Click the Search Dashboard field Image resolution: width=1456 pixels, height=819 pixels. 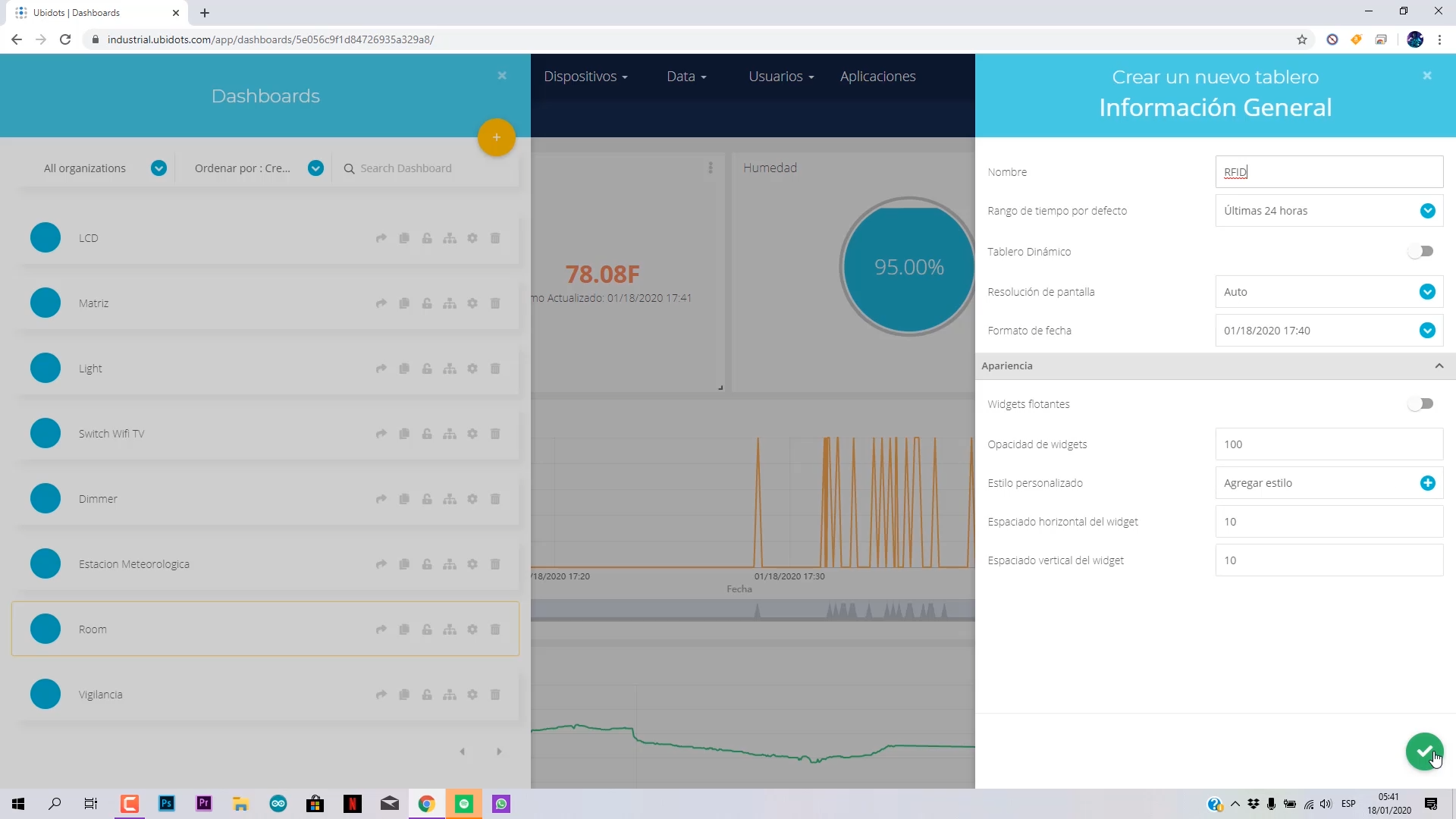pyautogui.click(x=428, y=168)
